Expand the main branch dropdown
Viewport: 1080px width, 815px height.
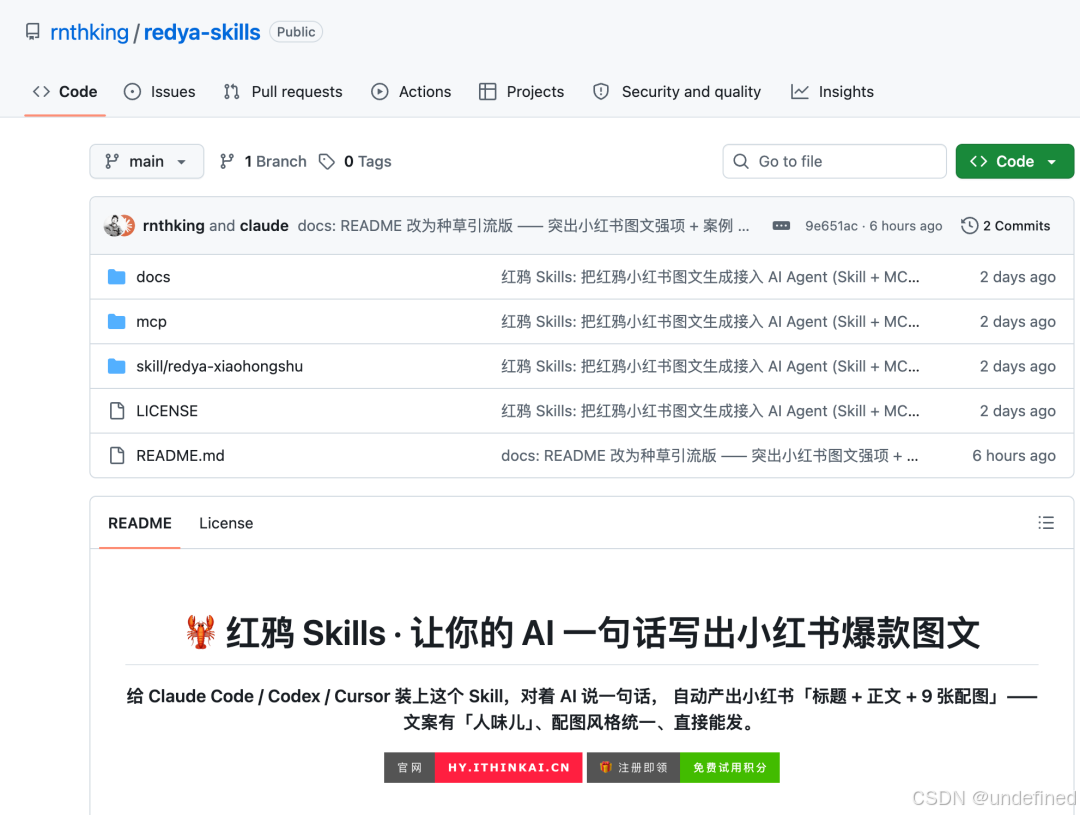click(147, 161)
